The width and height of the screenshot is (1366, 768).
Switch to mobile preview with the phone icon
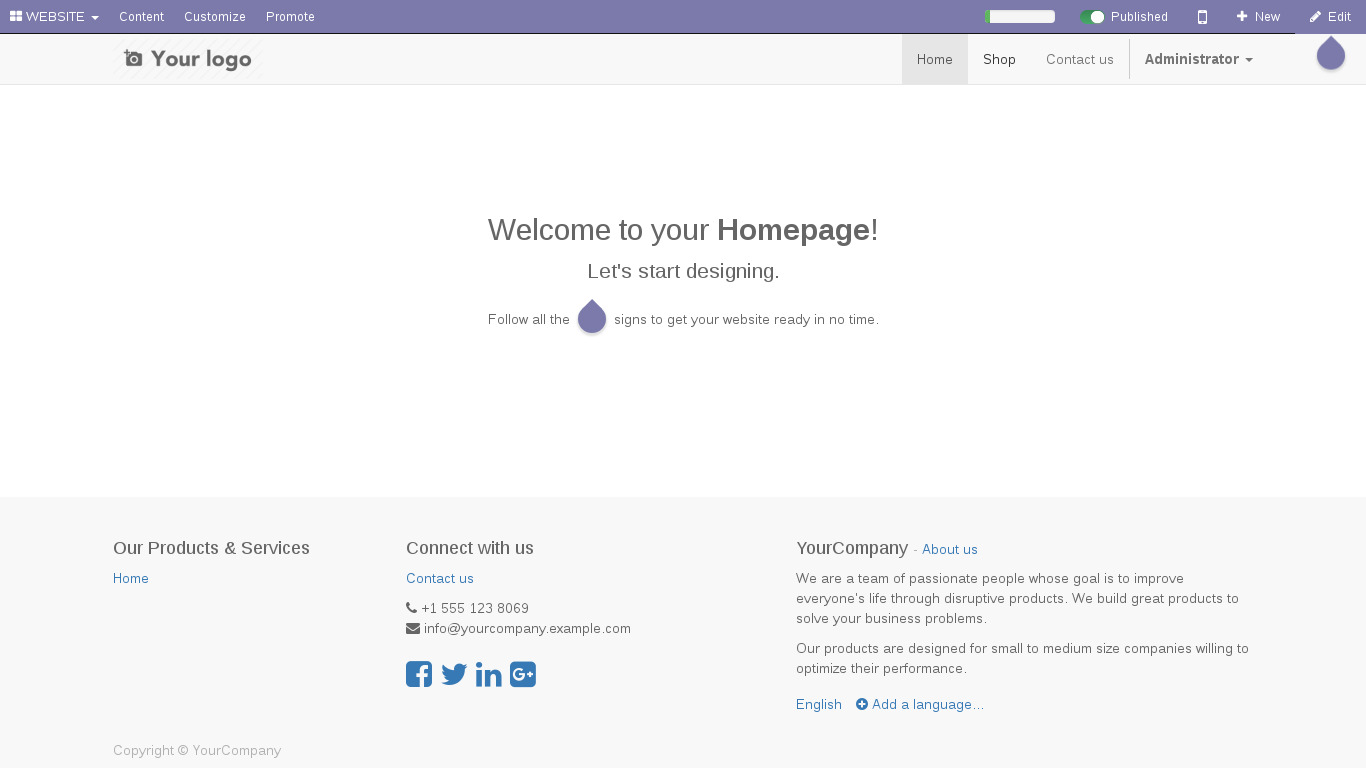1202,16
